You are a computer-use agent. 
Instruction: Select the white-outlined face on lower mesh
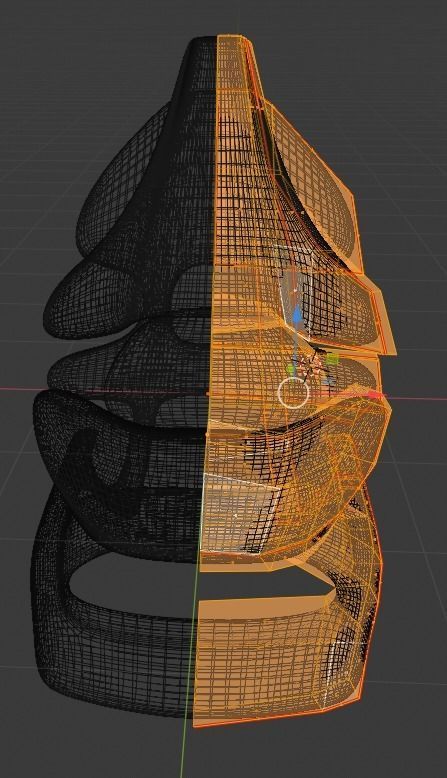239,513
